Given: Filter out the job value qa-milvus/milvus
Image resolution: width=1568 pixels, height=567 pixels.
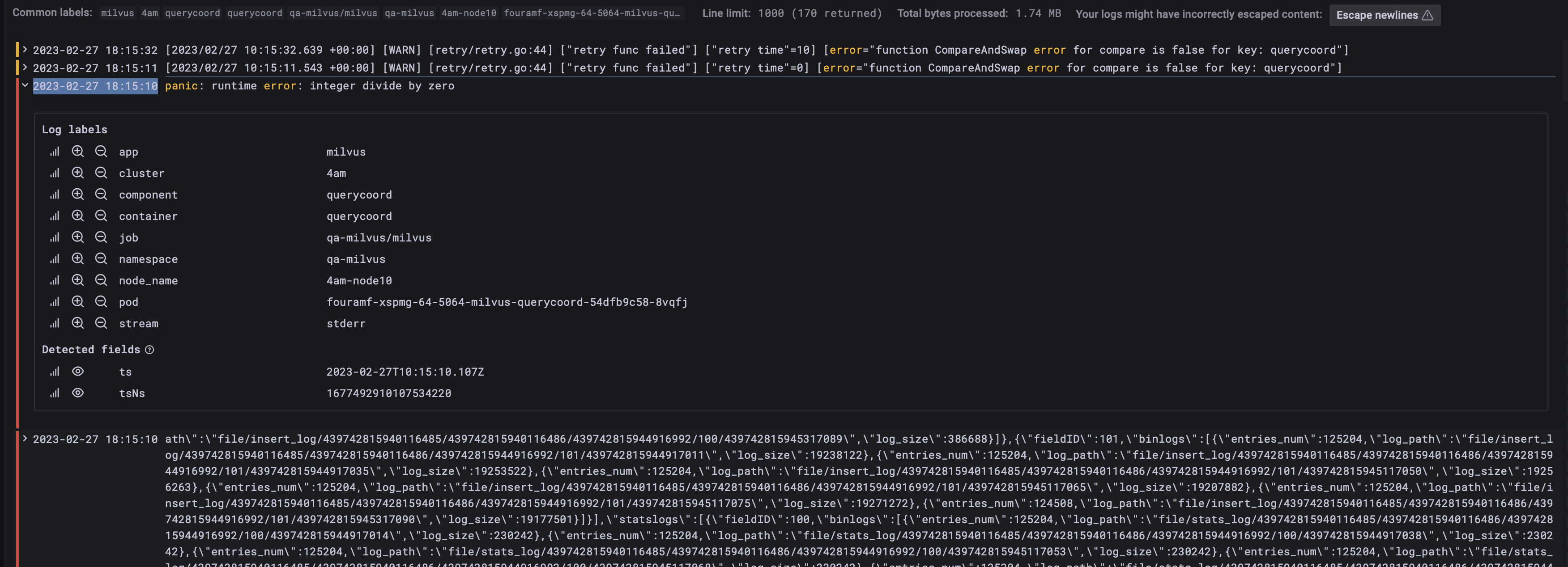Looking at the screenshot, I should (101, 237).
